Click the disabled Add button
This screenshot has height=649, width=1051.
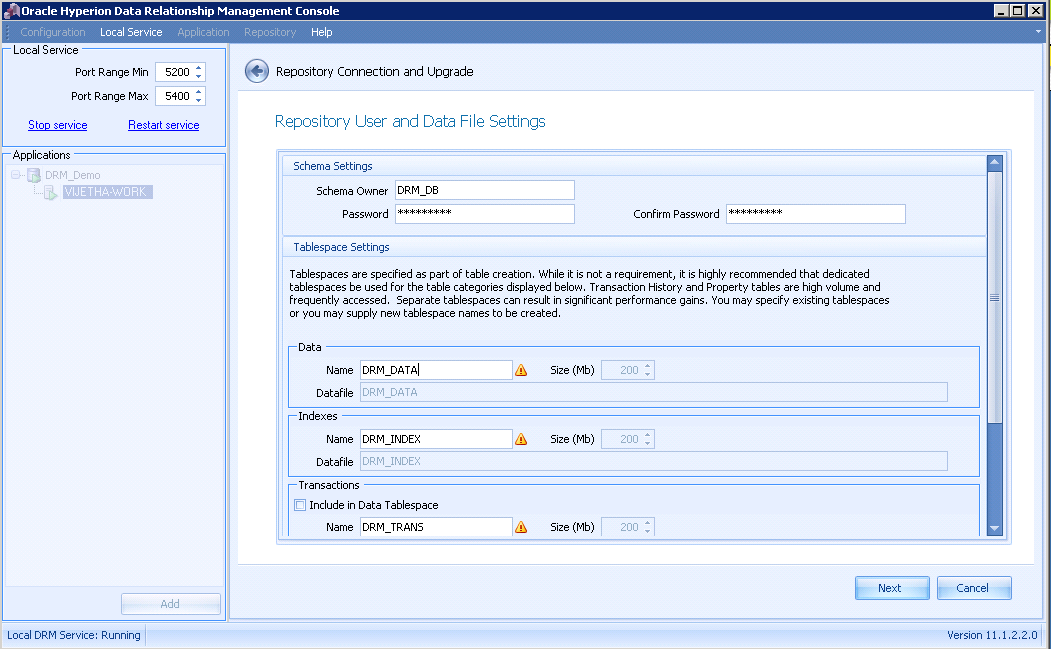(171, 604)
